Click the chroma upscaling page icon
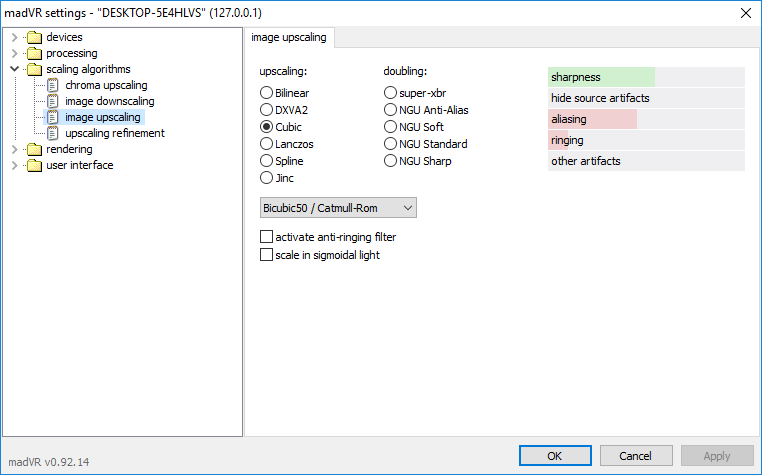Screen dimensions: 762x475 52,85
